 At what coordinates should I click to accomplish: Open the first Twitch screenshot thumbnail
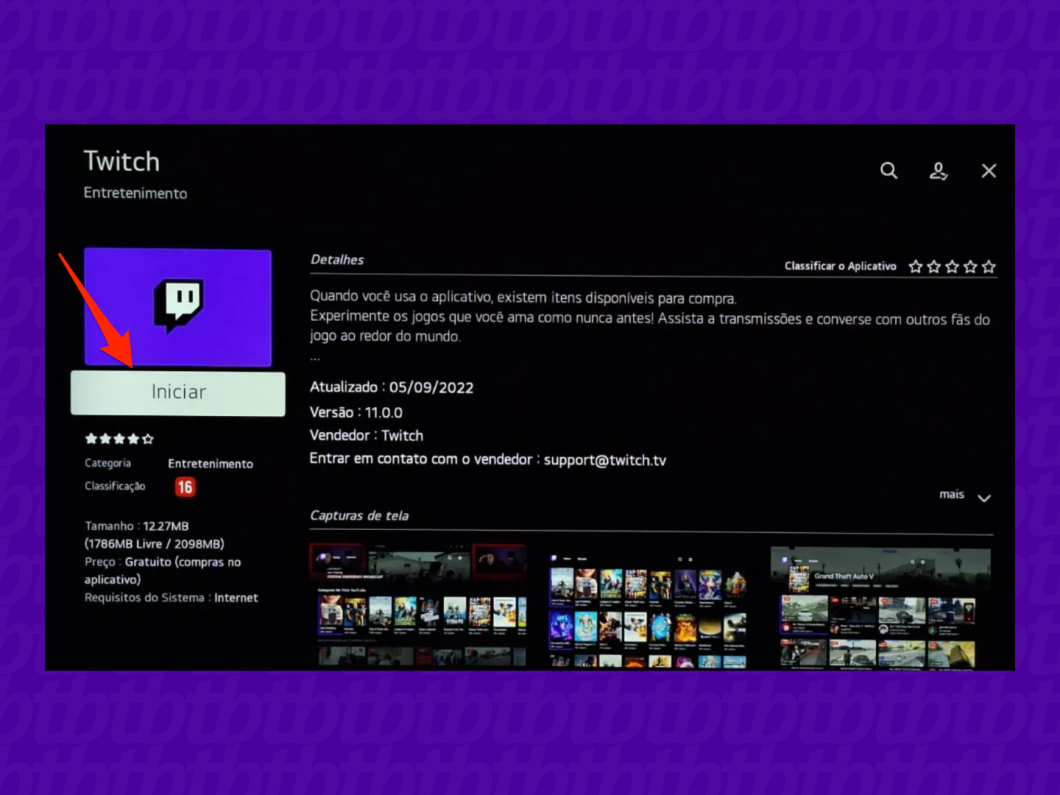418,605
